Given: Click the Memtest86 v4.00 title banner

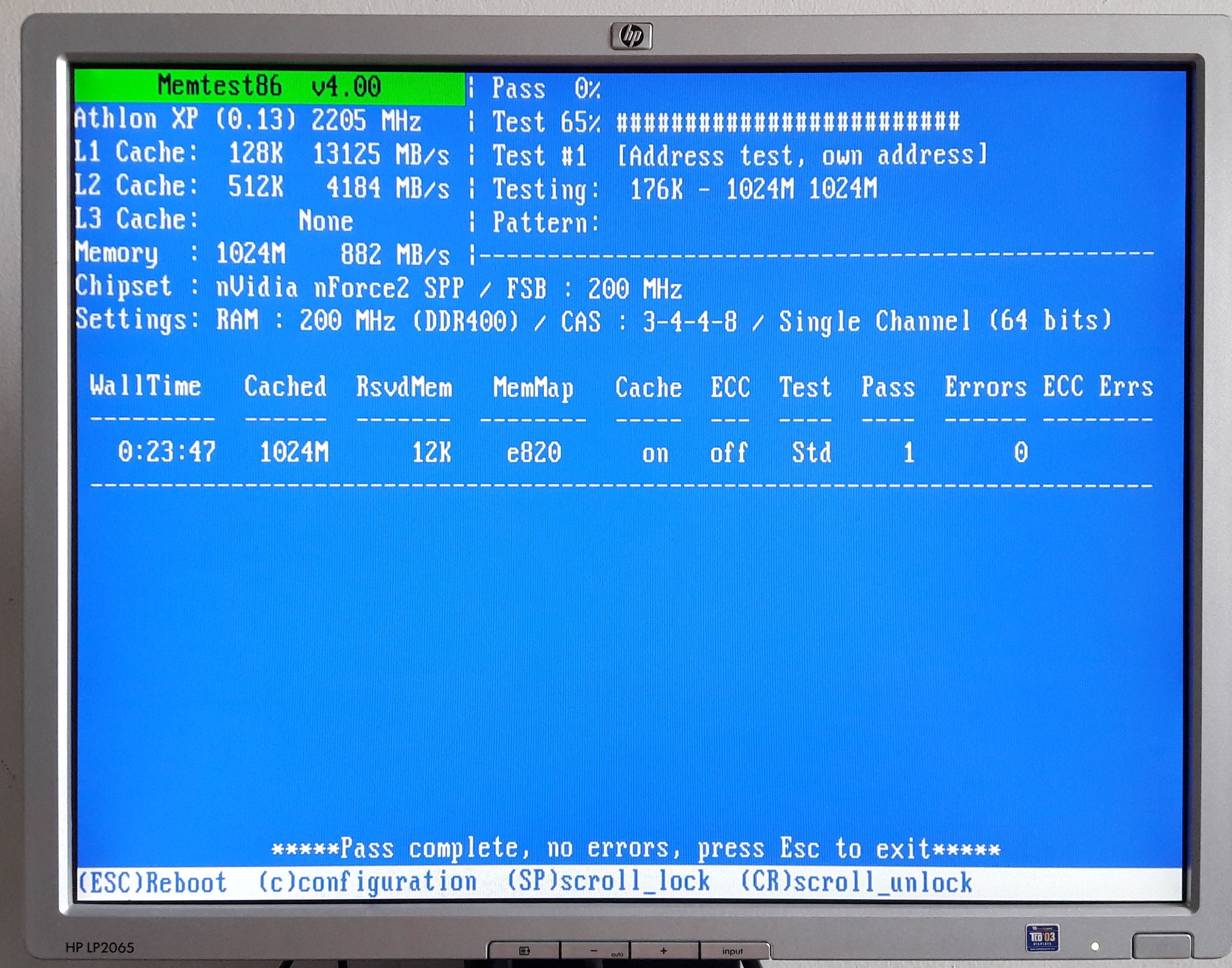Looking at the screenshot, I should pyautogui.click(x=270, y=87).
